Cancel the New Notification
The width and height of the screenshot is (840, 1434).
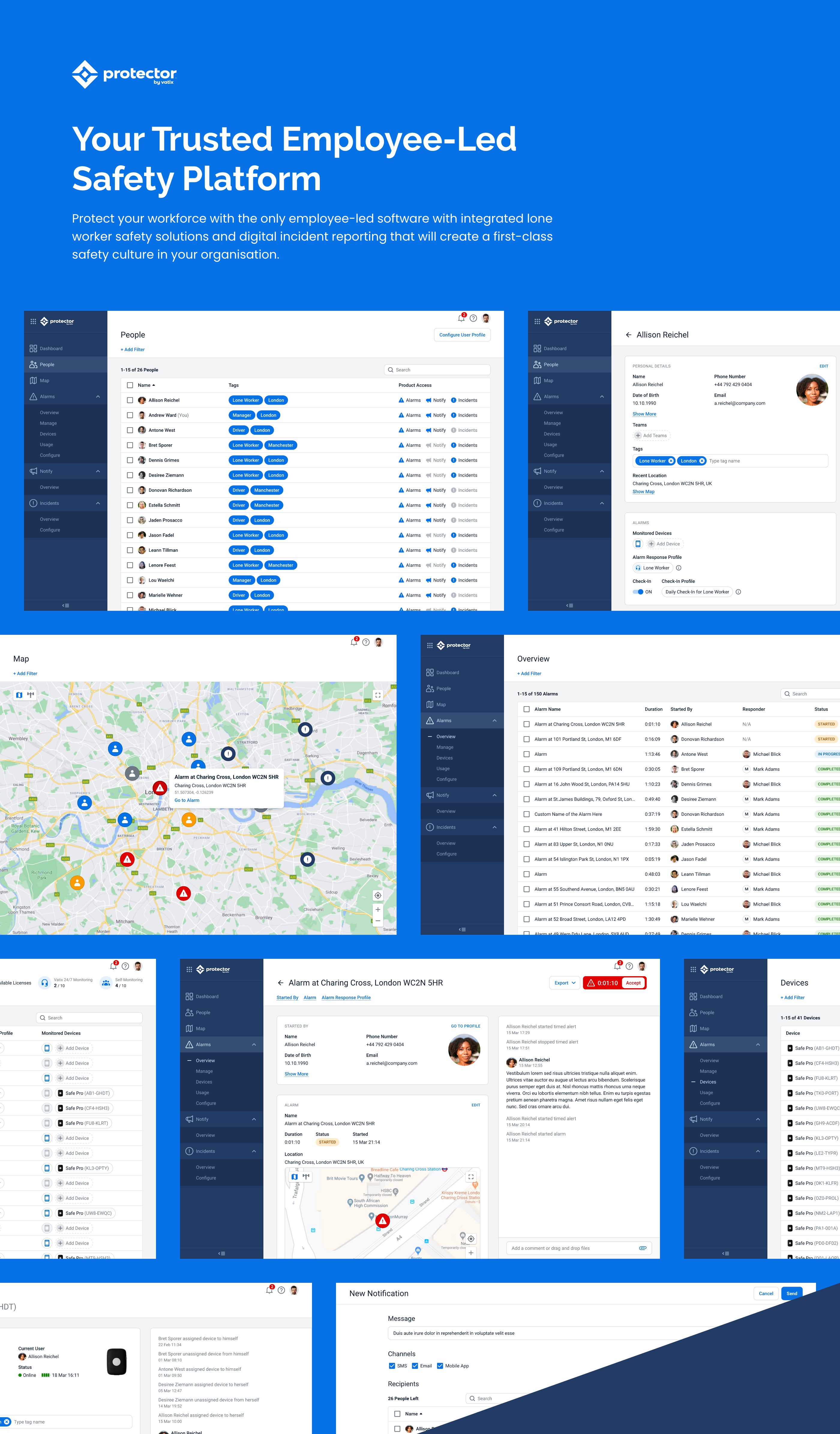(x=766, y=1293)
